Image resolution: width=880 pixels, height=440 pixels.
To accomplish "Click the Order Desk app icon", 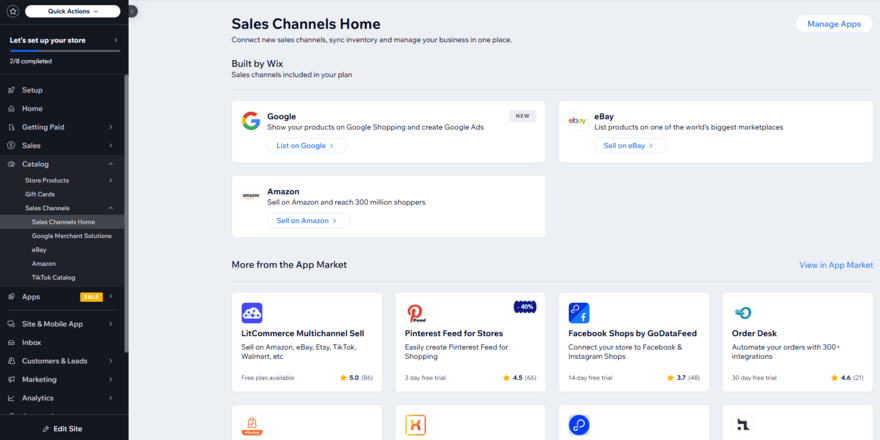I will [x=742, y=313].
